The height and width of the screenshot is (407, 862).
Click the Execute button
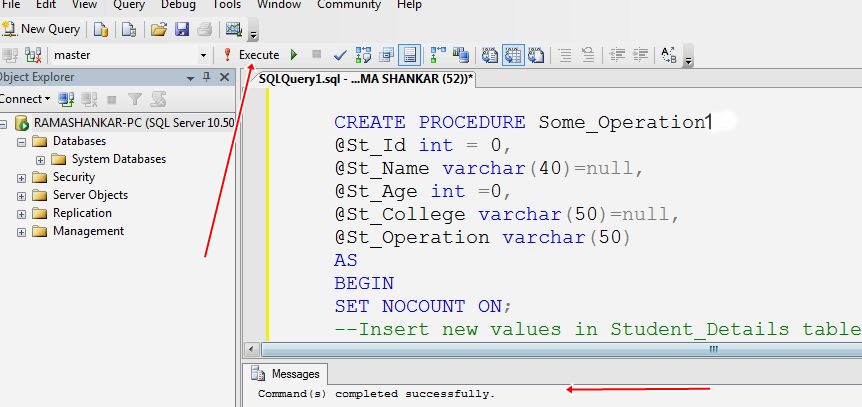[x=252, y=55]
